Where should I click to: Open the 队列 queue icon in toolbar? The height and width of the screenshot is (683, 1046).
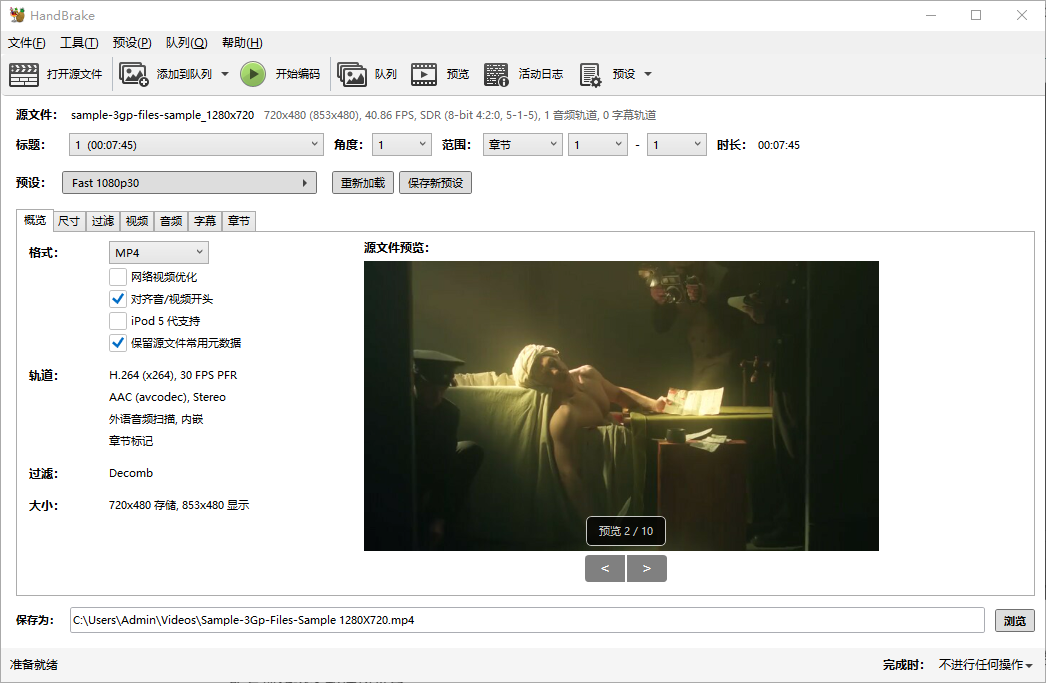[x=352, y=74]
